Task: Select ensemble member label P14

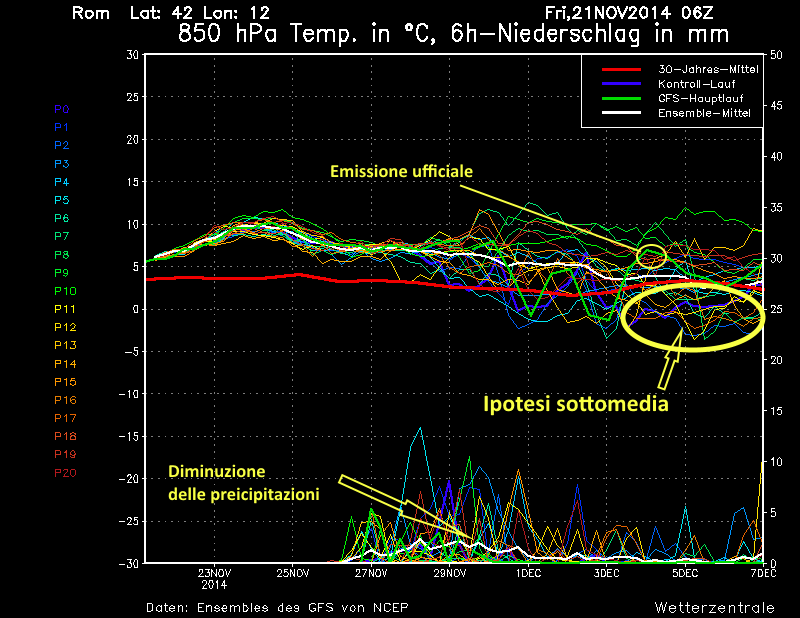Action: (65, 364)
